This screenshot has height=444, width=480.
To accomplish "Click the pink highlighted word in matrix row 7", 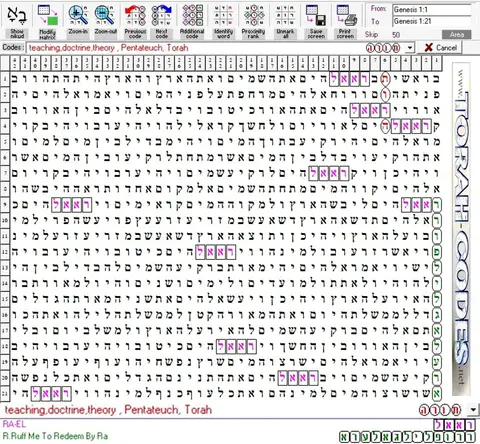I will 329,173.
